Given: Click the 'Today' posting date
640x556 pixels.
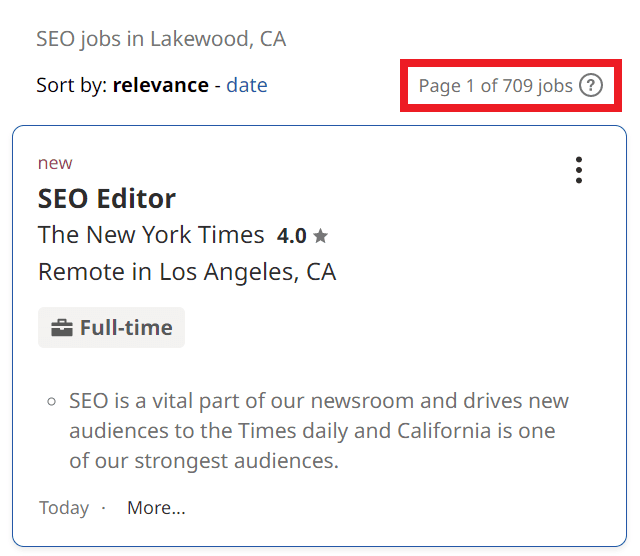Looking at the screenshot, I should 64,508.
